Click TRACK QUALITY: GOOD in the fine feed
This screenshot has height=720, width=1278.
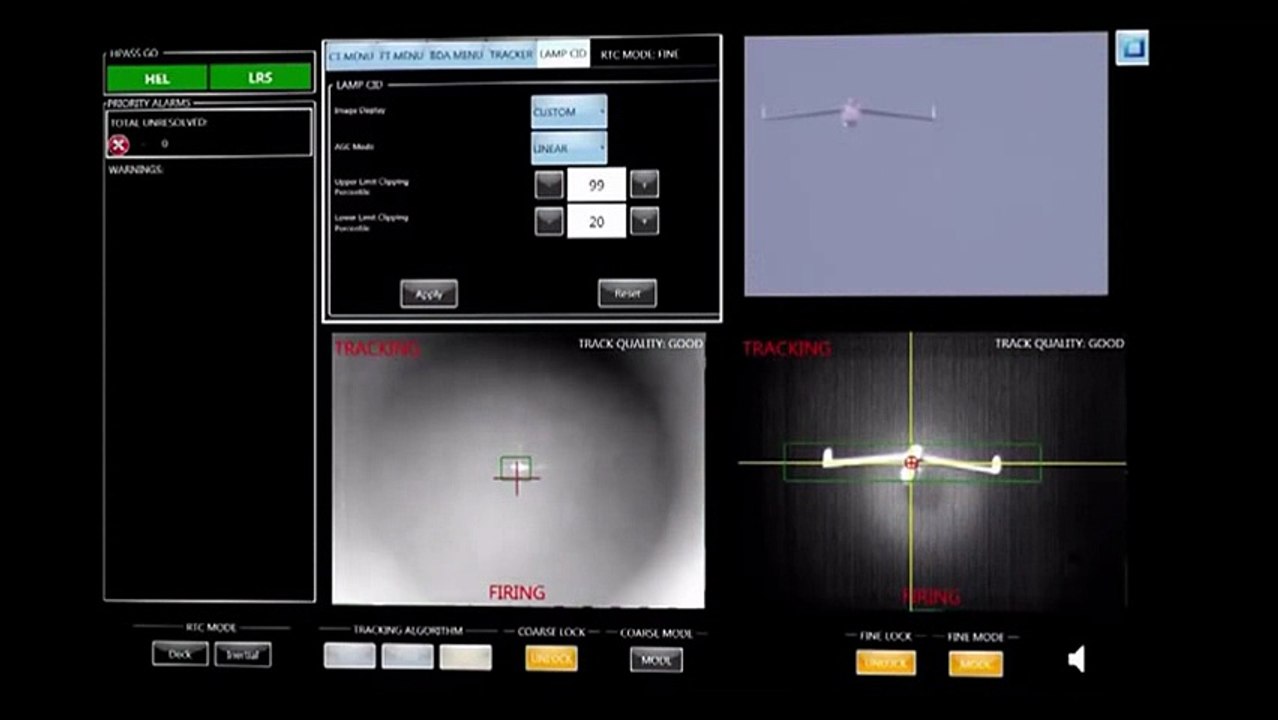point(1059,343)
